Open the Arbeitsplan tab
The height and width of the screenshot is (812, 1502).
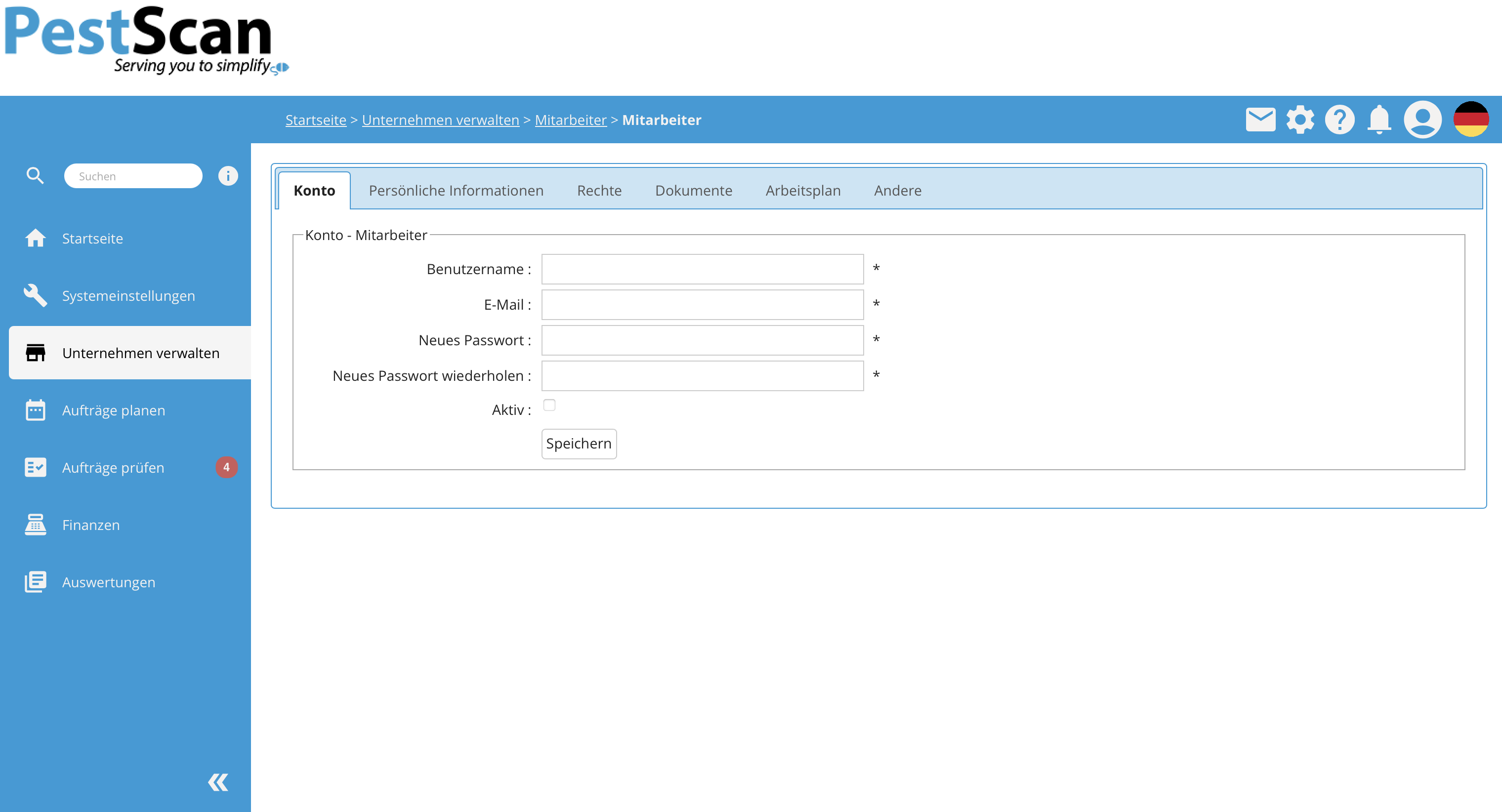(802, 191)
